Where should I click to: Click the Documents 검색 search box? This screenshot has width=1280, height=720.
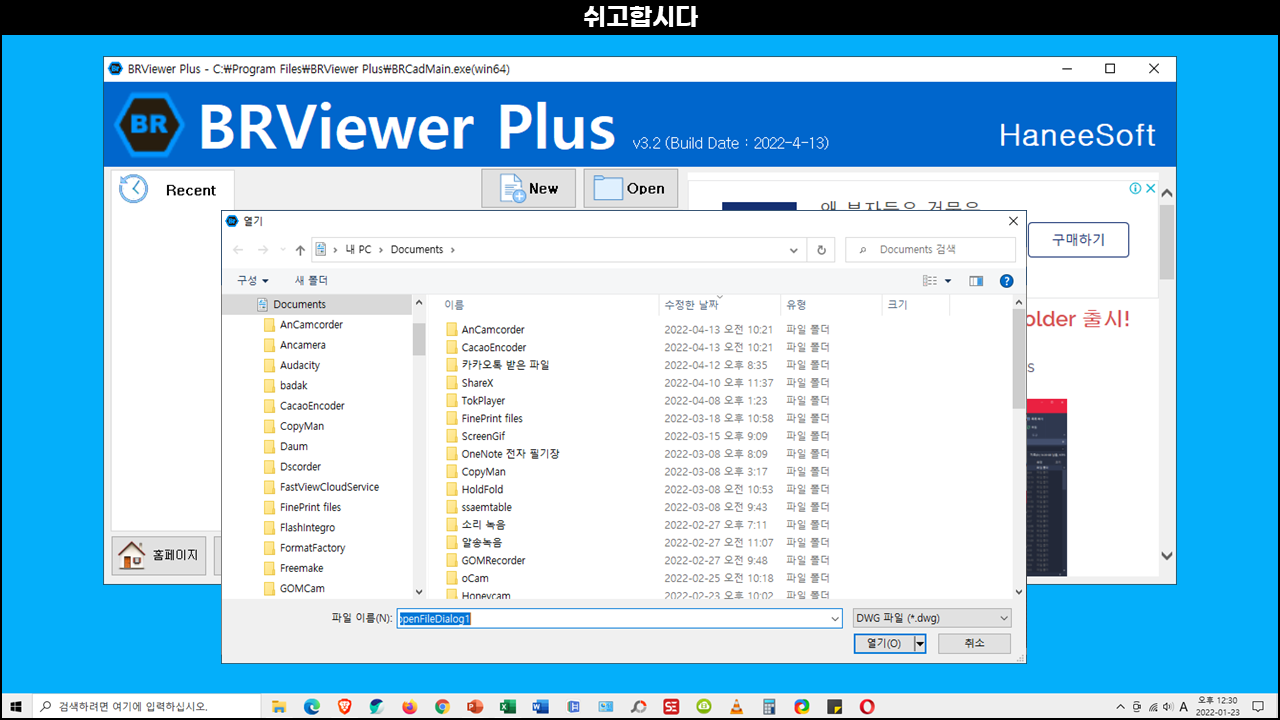(930, 250)
